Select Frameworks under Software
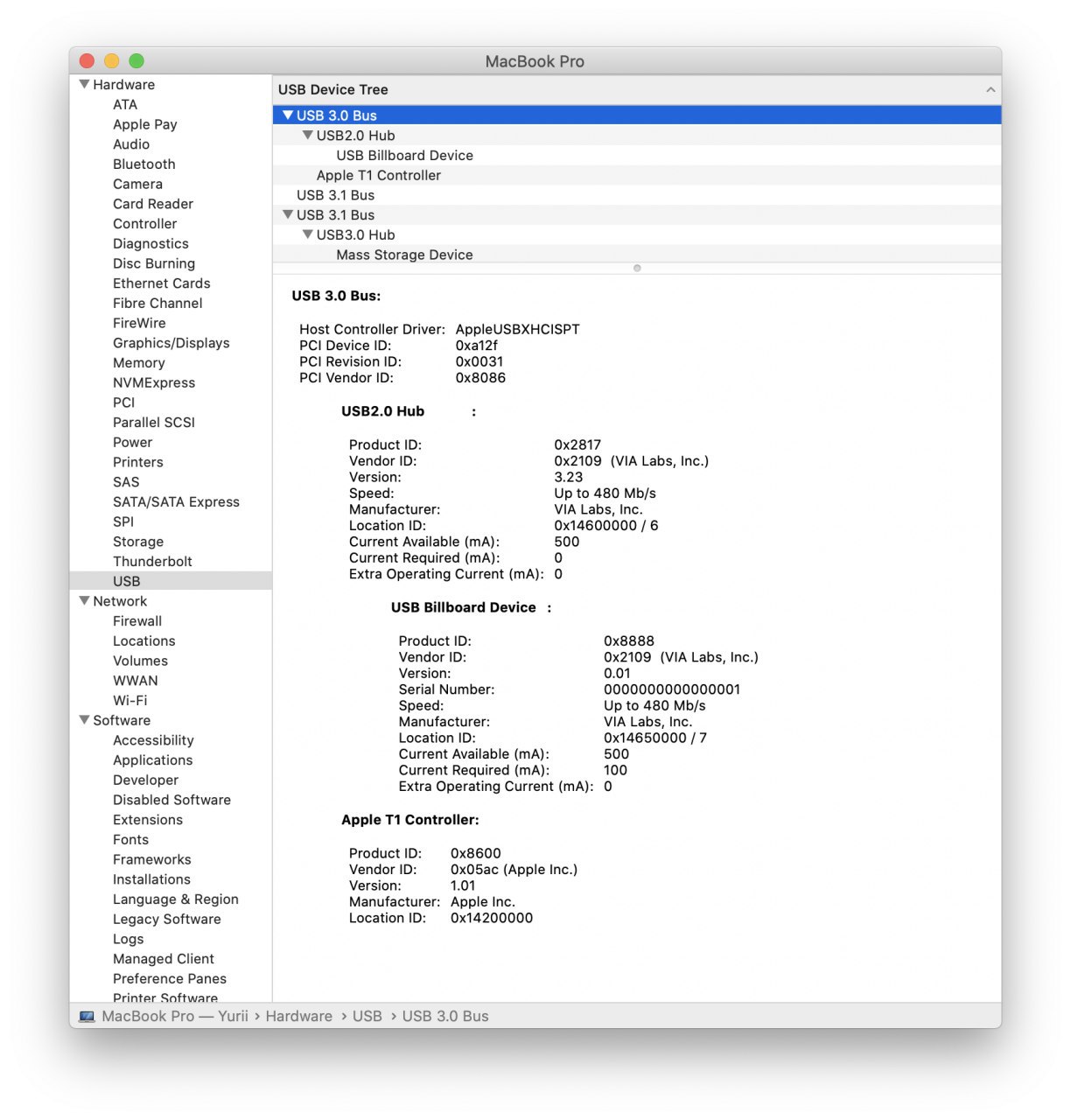Screen dimensions: 1071x1120 [151, 860]
